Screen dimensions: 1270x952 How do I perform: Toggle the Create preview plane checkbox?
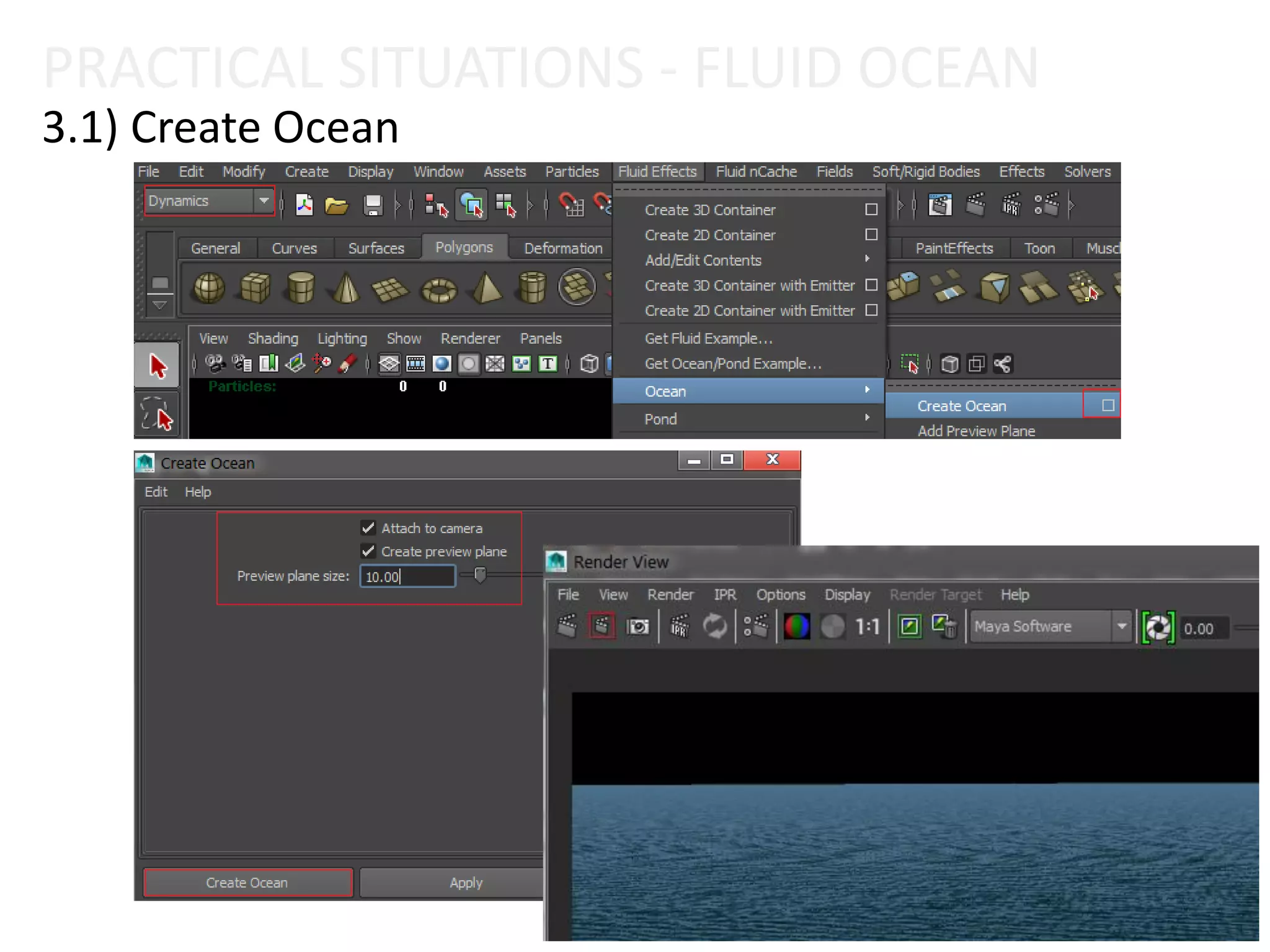point(368,551)
